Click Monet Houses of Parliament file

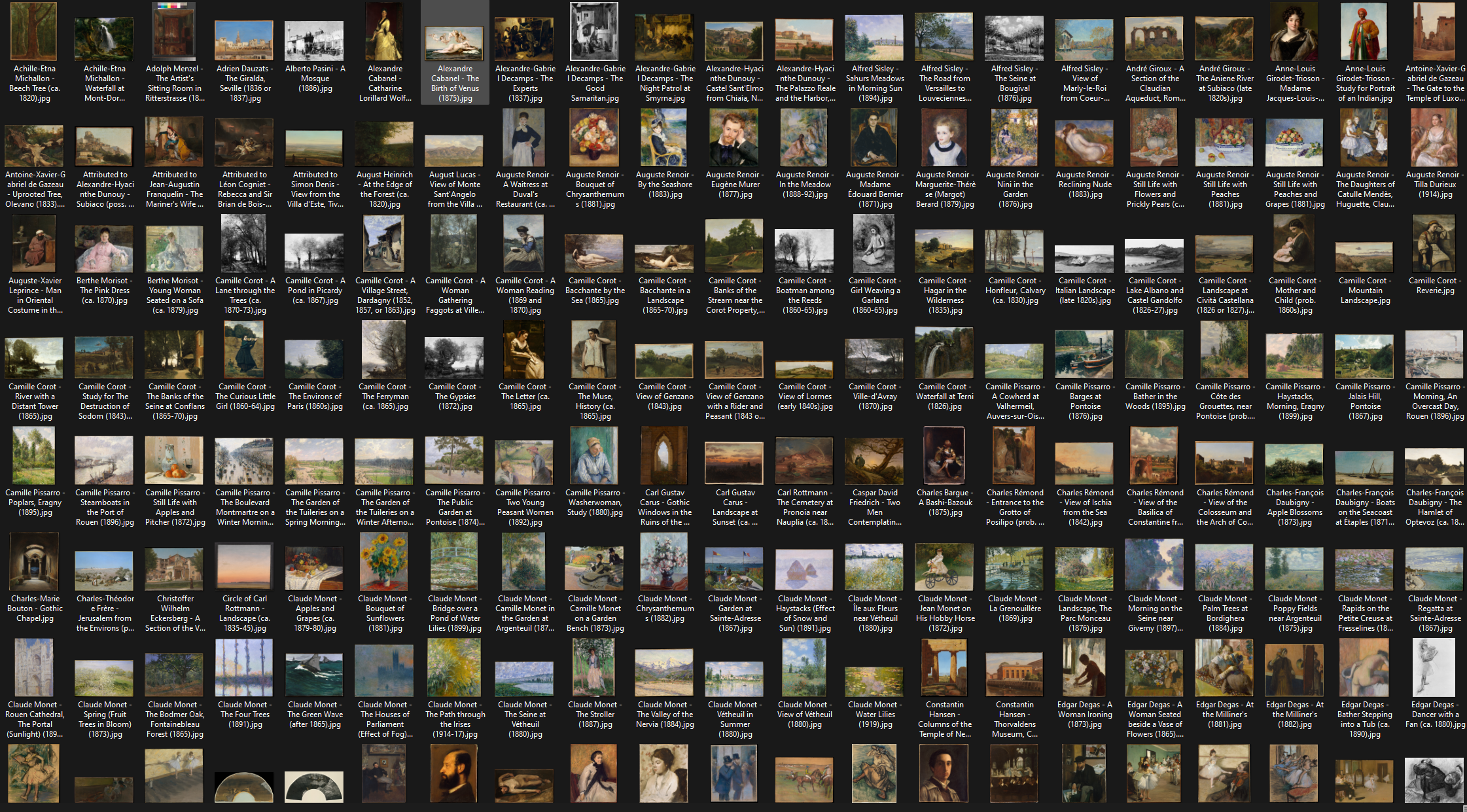coord(385,671)
